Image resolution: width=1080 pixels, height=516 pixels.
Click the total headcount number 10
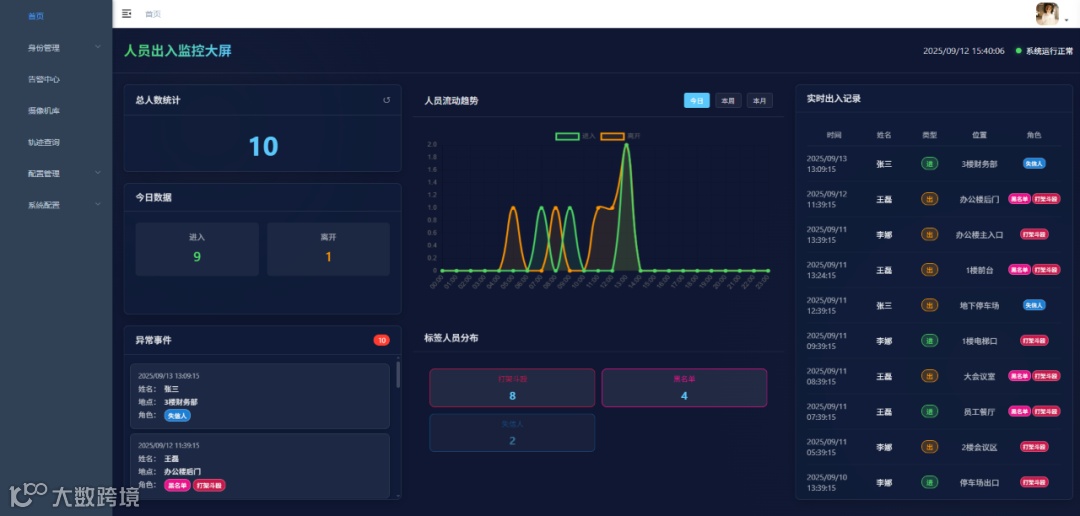263,146
